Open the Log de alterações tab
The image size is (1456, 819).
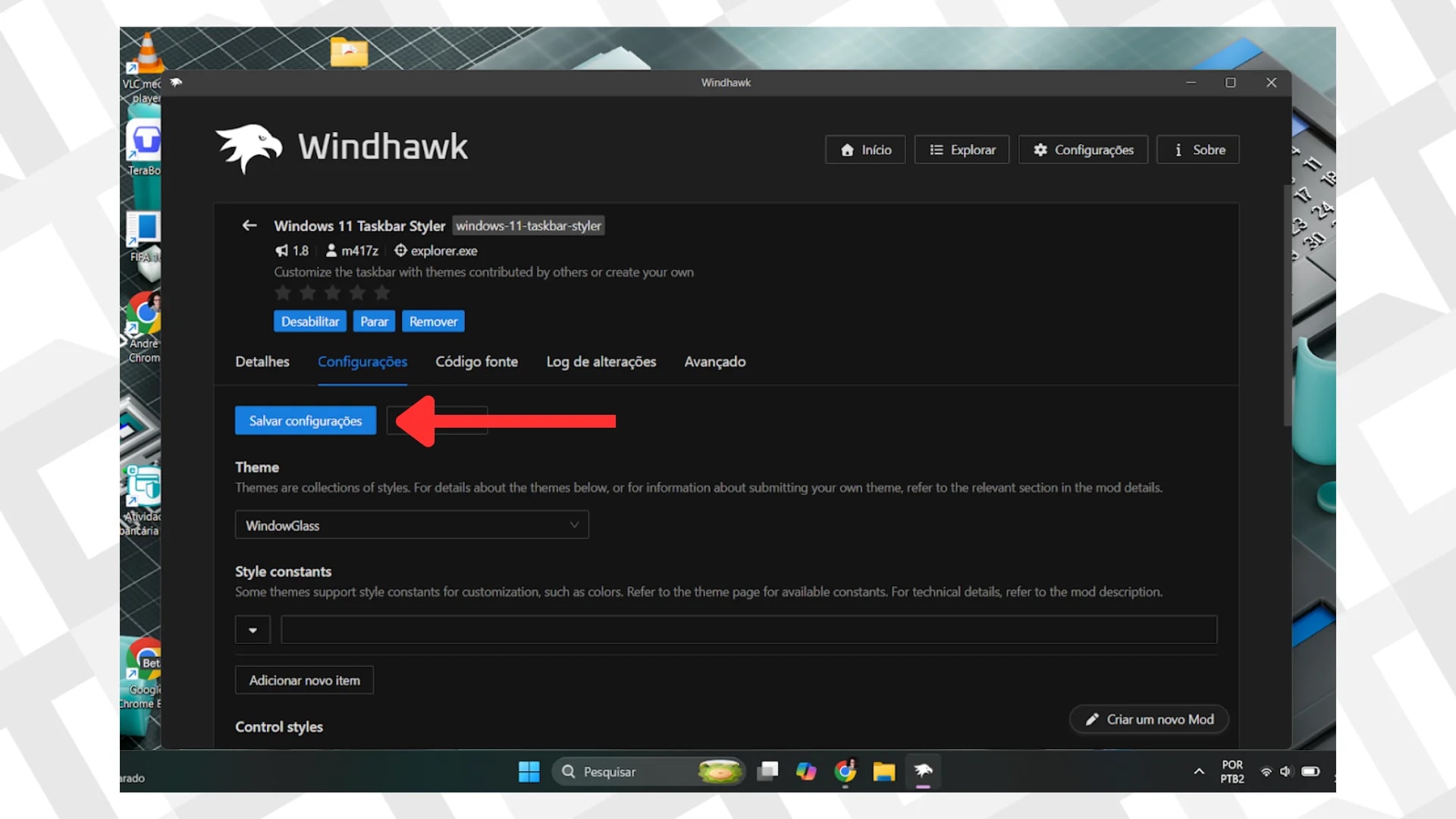[601, 362]
